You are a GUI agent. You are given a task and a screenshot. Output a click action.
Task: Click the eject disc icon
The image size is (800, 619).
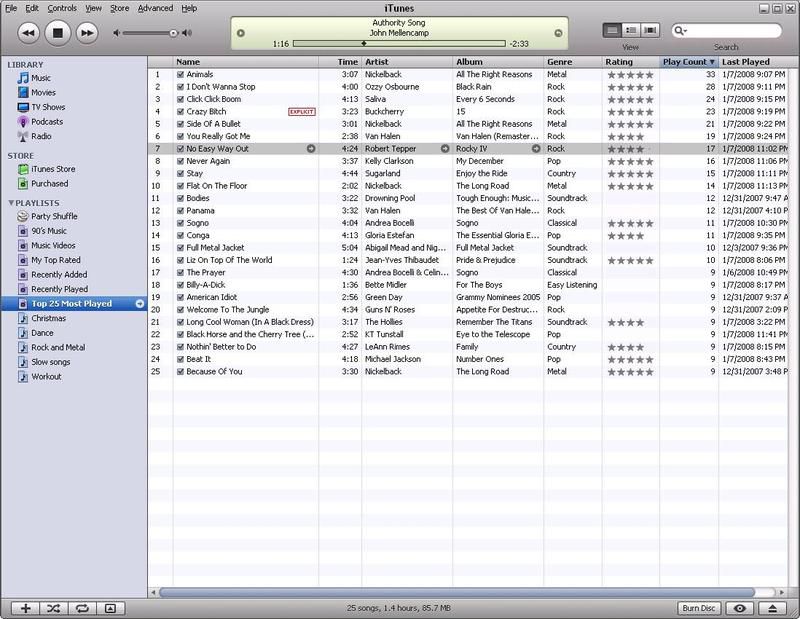772,608
